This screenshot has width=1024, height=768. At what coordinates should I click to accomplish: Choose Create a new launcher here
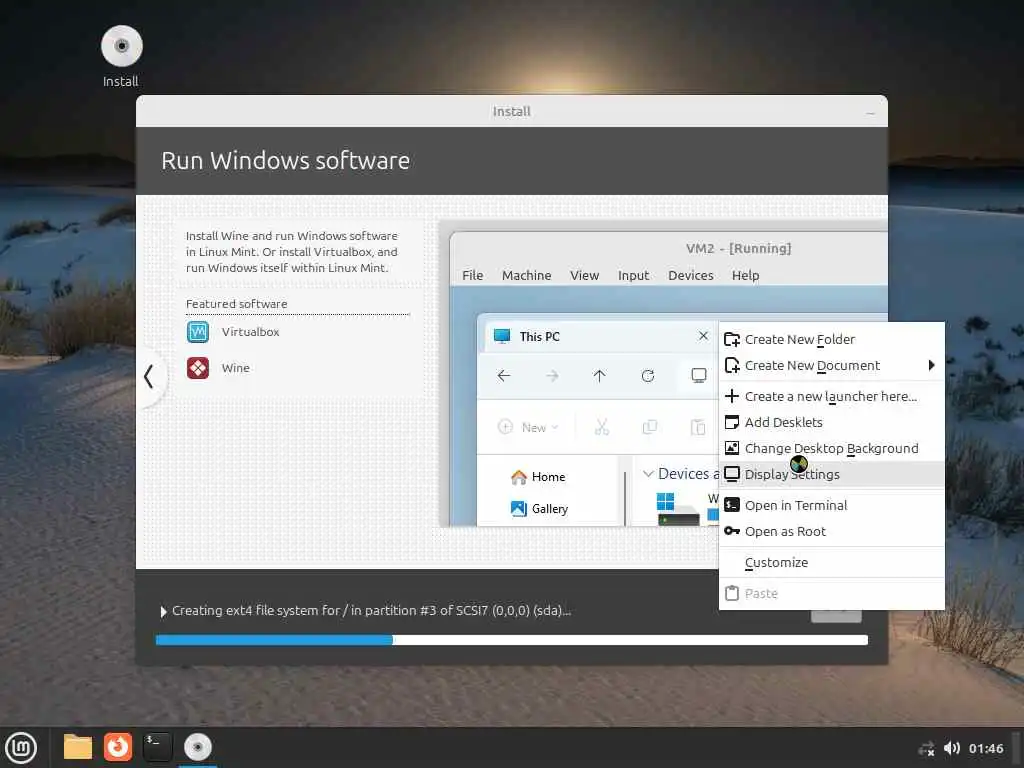click(831, 396)
